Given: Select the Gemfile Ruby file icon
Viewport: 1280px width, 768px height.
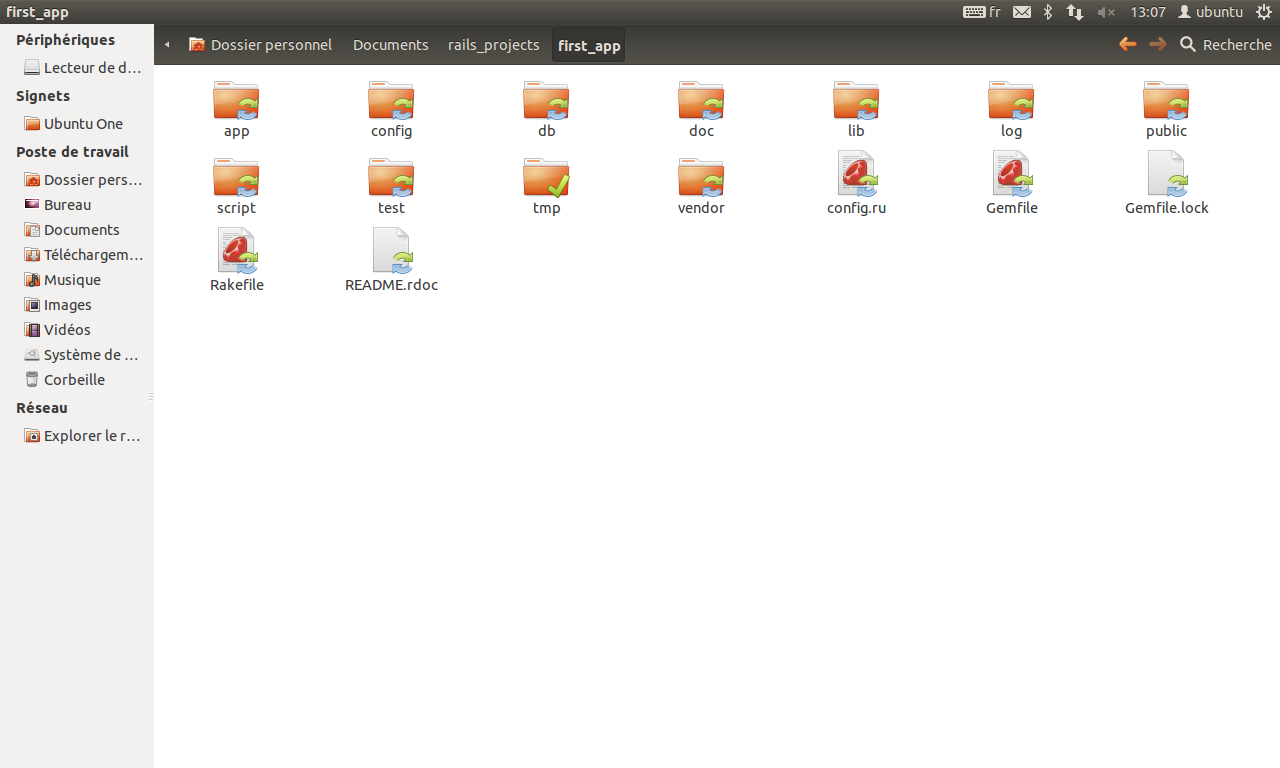Looking at the screenshot, I should (1012, 174).
